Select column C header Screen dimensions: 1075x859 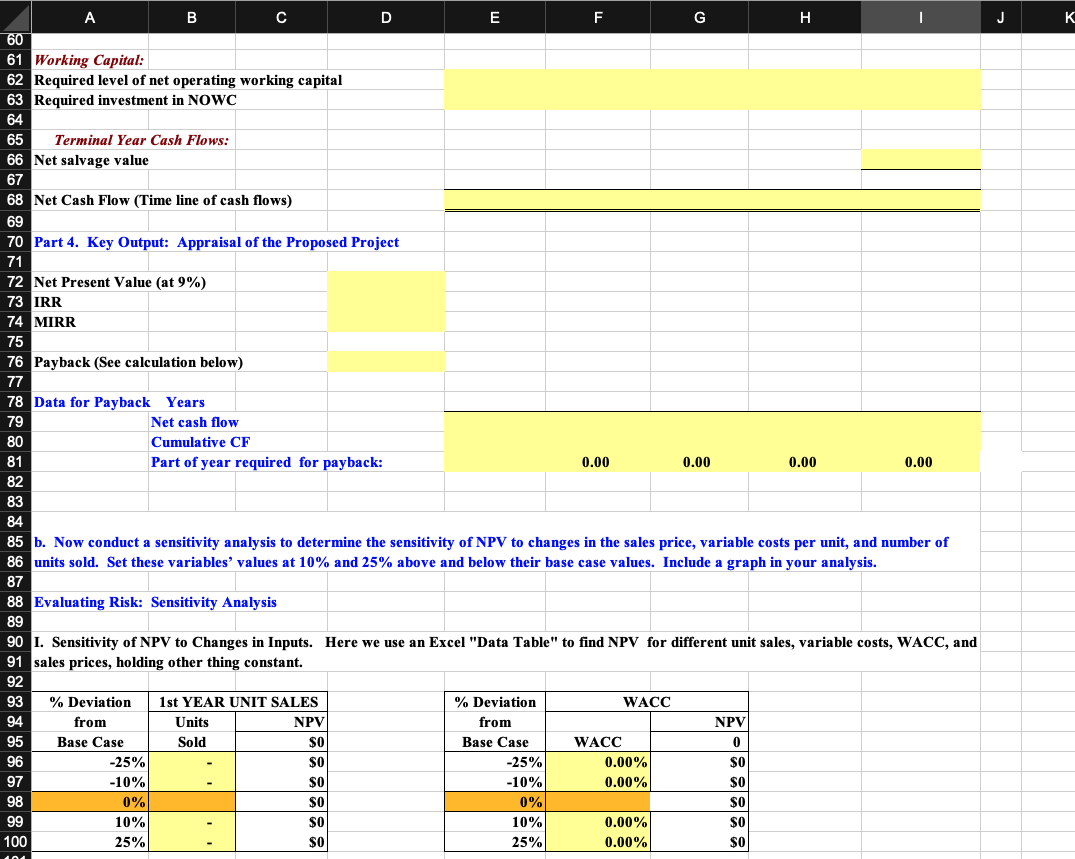click(x=281, y=17)
